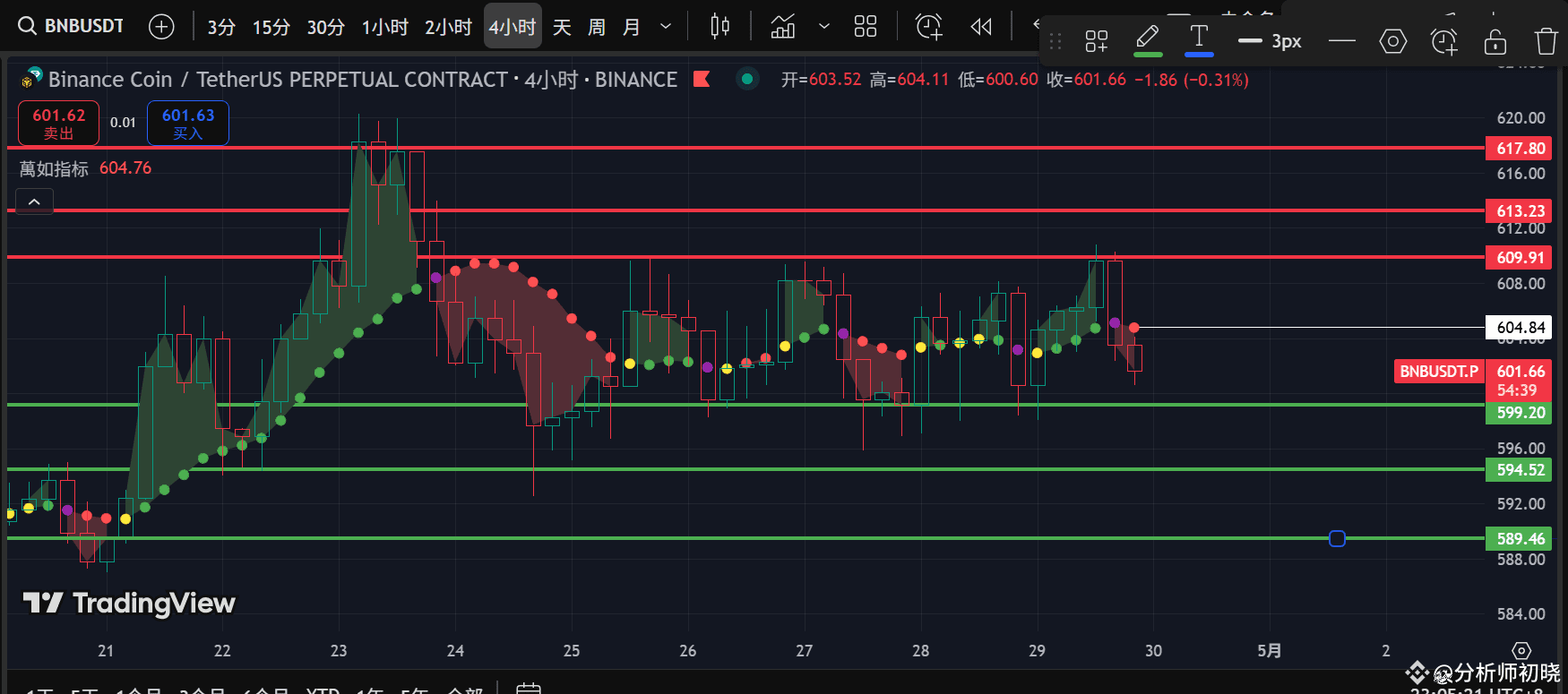Switch to the 3分 timeframe
Image resolution: width=1568 pixels, height=694 pixels.
point(221,27)
